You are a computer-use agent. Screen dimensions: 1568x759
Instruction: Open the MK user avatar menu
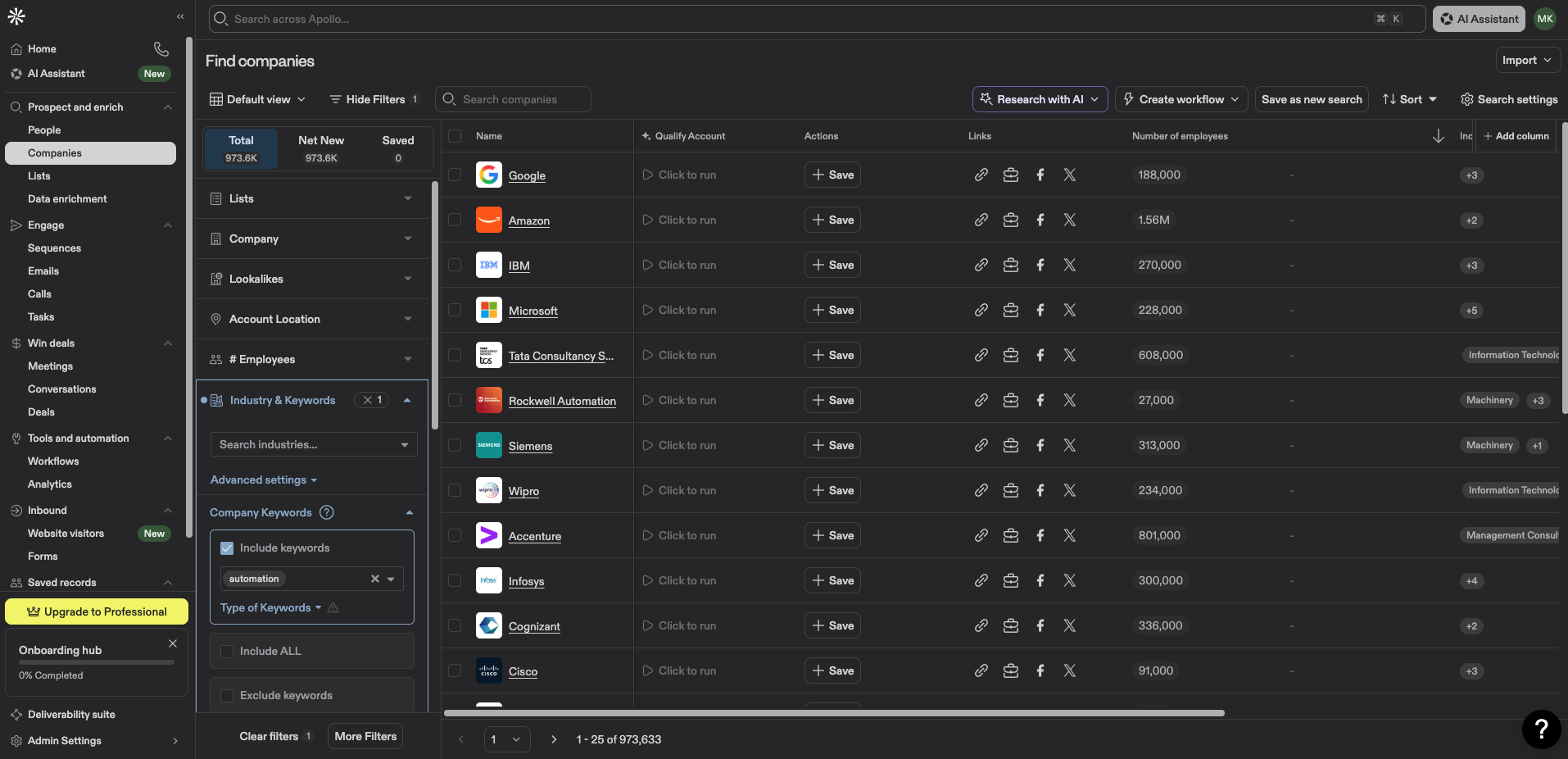coord(1545,19)
